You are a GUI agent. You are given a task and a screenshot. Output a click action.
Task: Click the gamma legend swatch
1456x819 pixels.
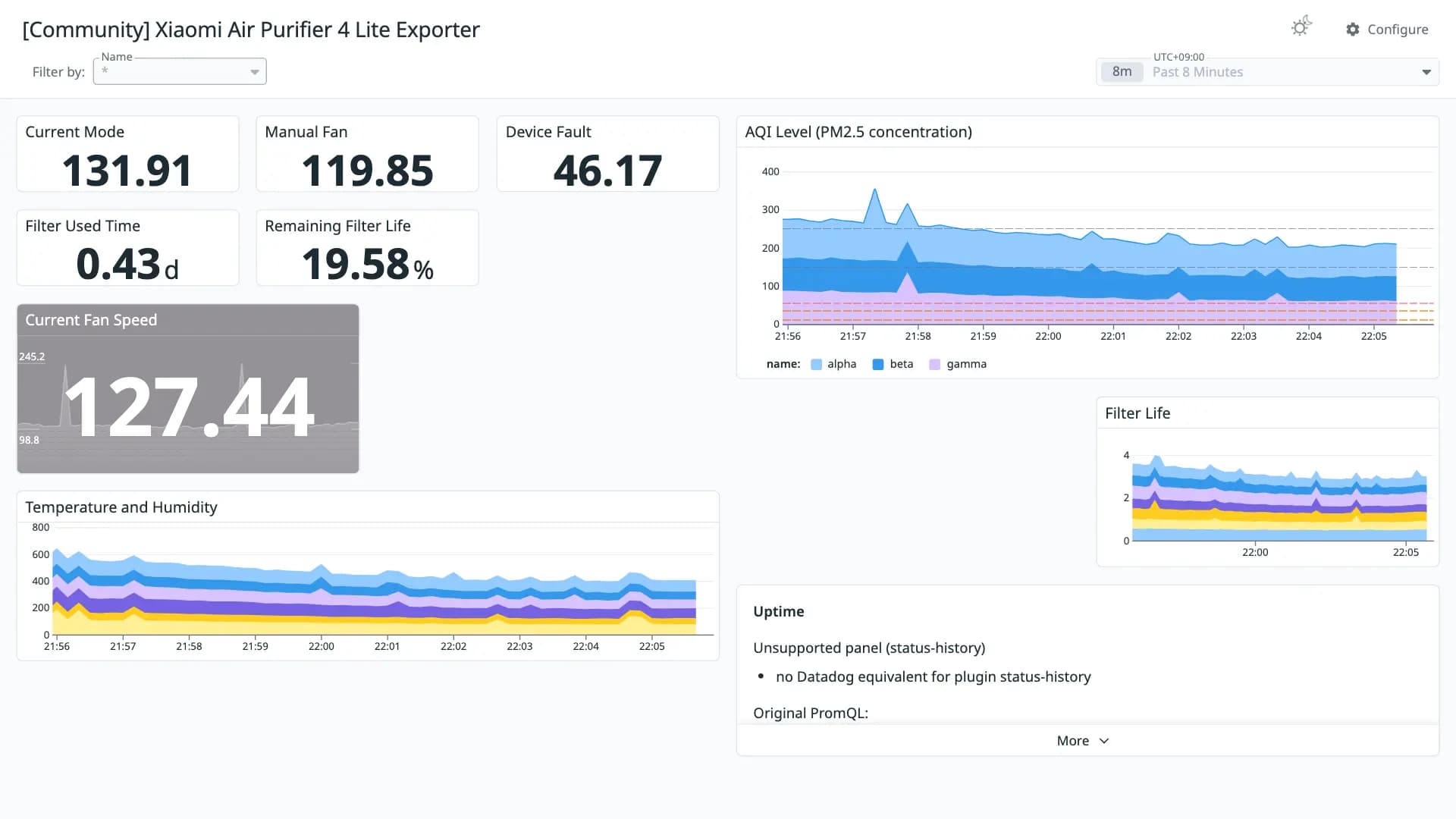click(x=934, y=365)
